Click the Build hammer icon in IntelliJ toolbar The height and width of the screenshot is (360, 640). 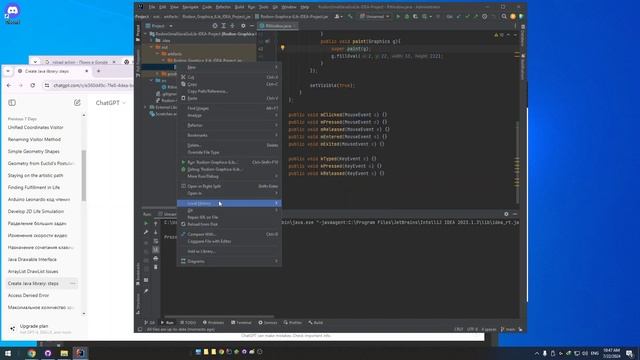pos(350,17)
